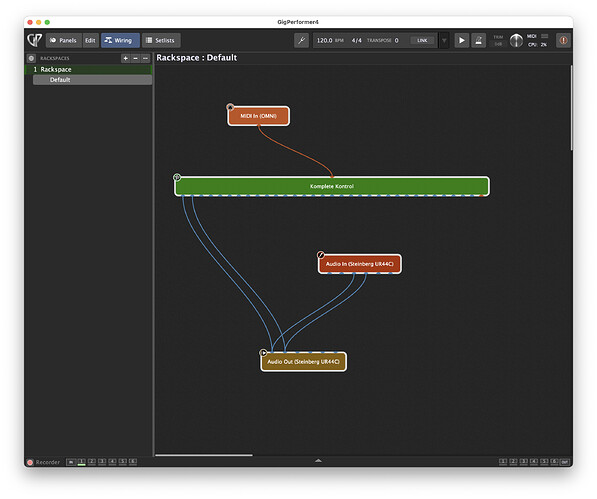
Task: Click the Transpose value 0
Action: pos(396,40)
